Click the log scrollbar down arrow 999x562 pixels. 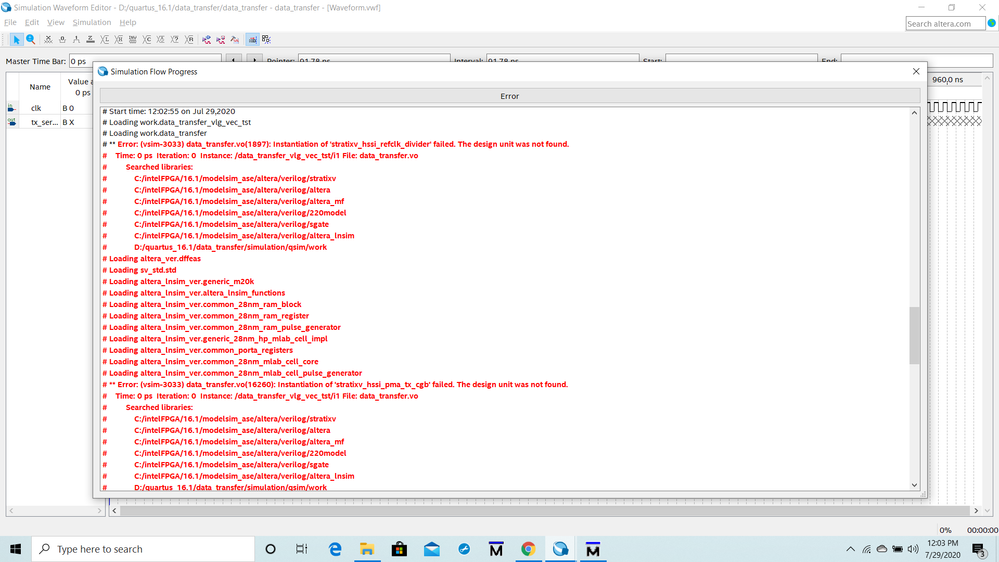click(x=914, y=485)
